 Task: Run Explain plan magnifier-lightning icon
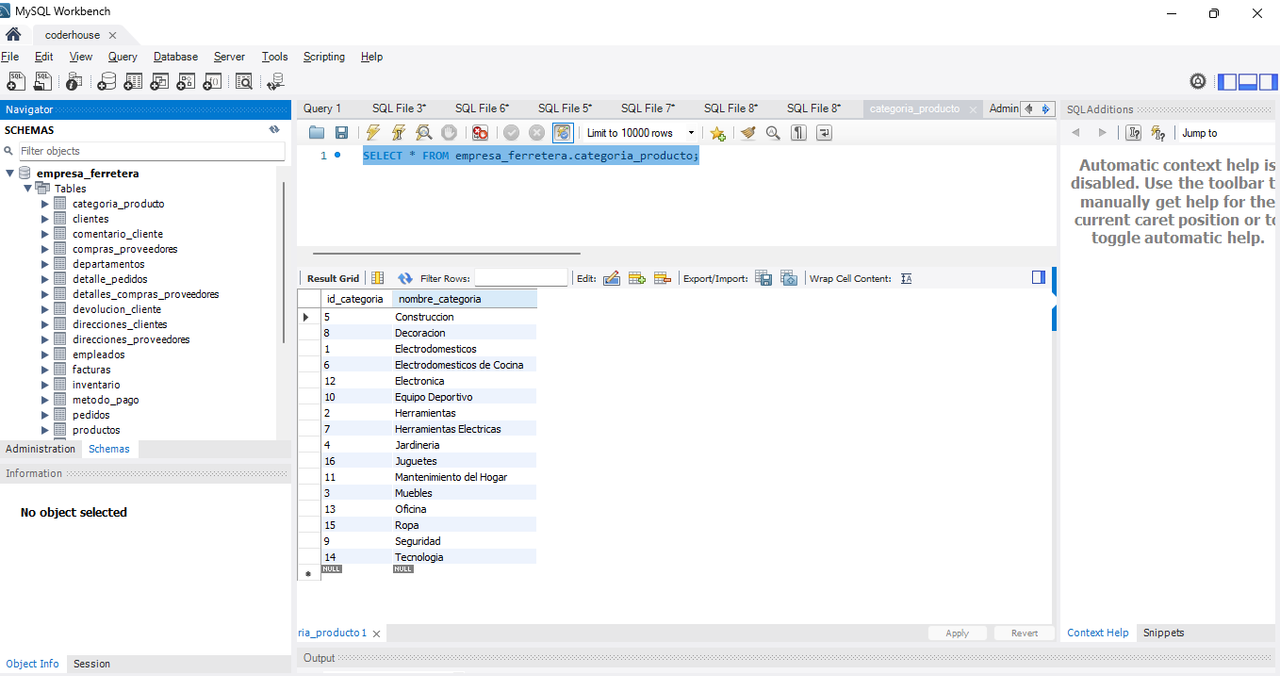click(x=424, y=132)
